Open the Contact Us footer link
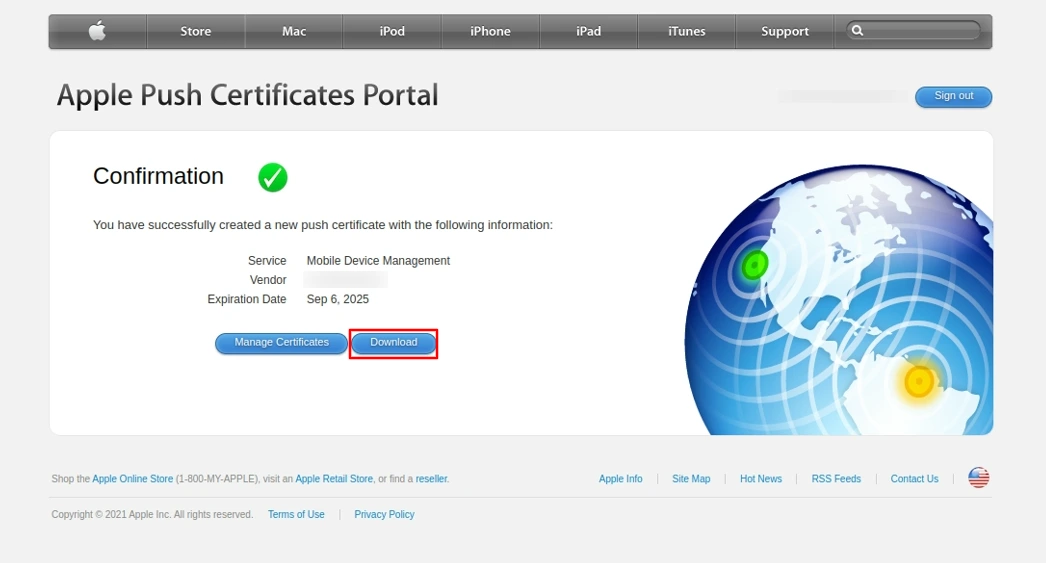 tap(915, 479)
